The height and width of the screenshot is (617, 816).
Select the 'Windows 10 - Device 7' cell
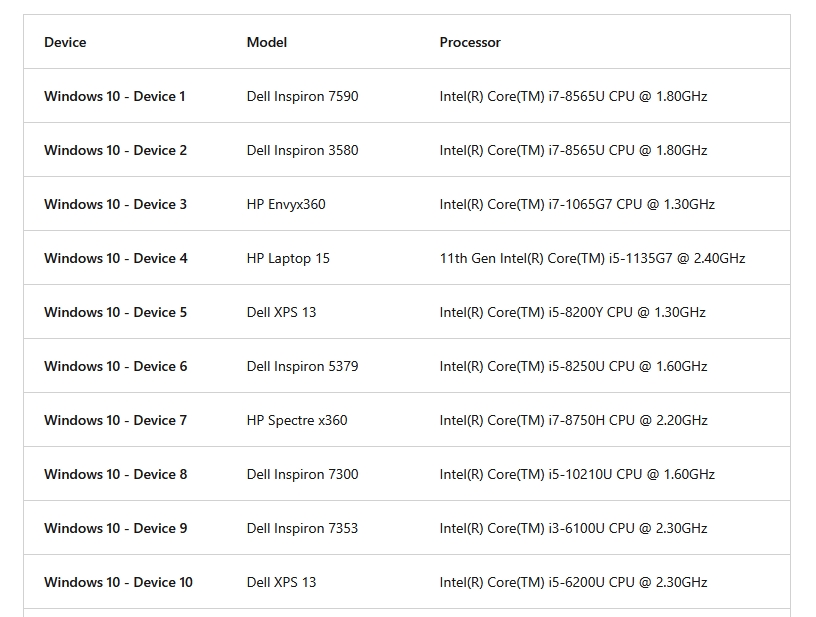click(x=115, y=420)
